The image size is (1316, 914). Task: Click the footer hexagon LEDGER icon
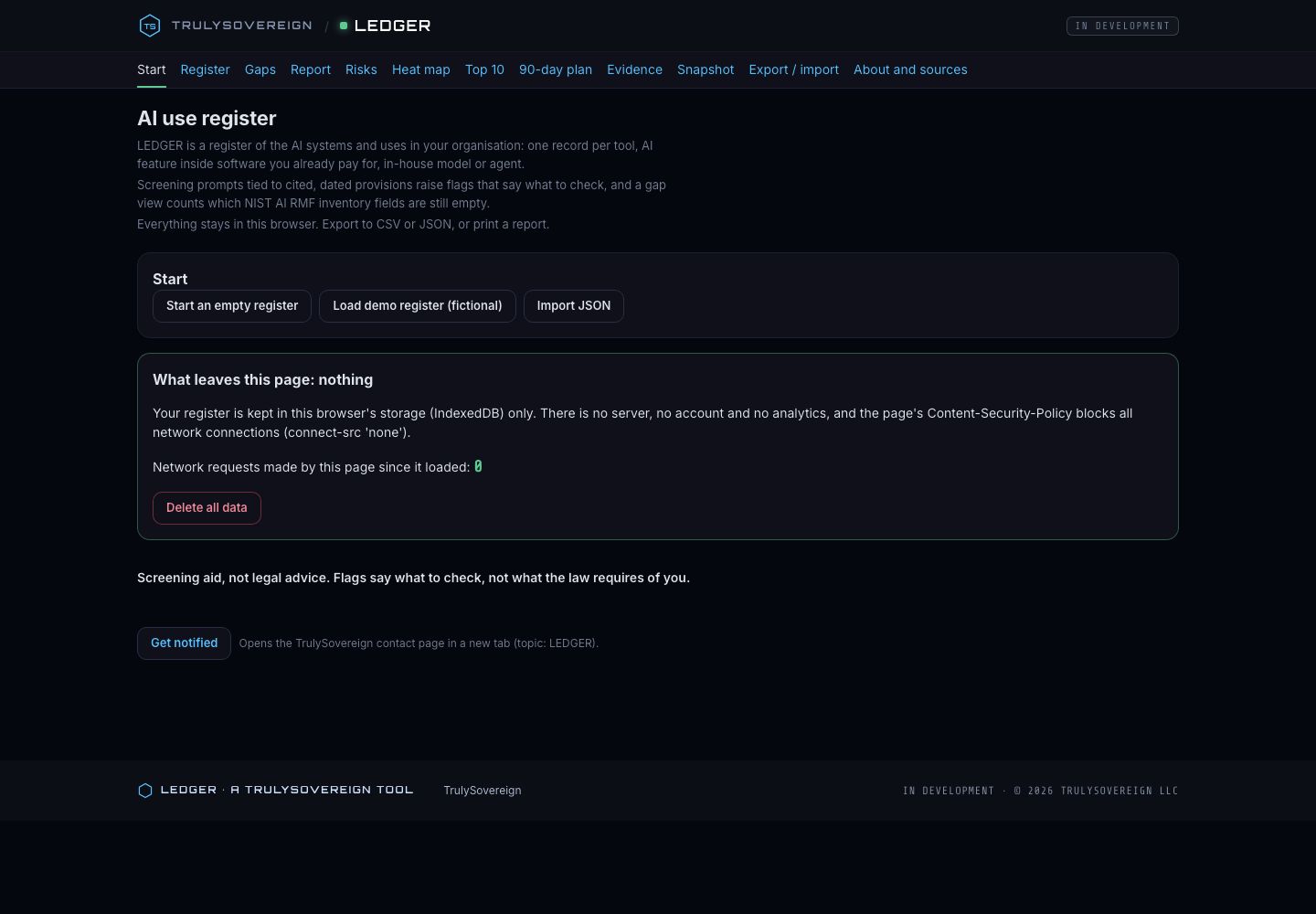144,791
